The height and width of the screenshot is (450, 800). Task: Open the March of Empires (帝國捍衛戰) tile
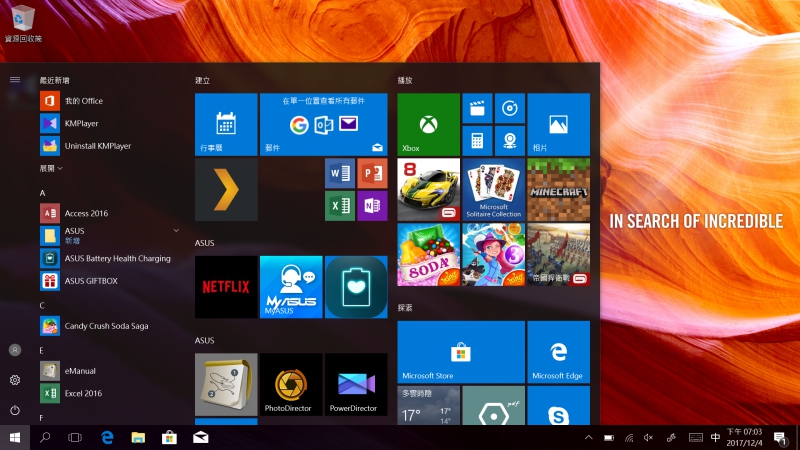coord(558,254)
